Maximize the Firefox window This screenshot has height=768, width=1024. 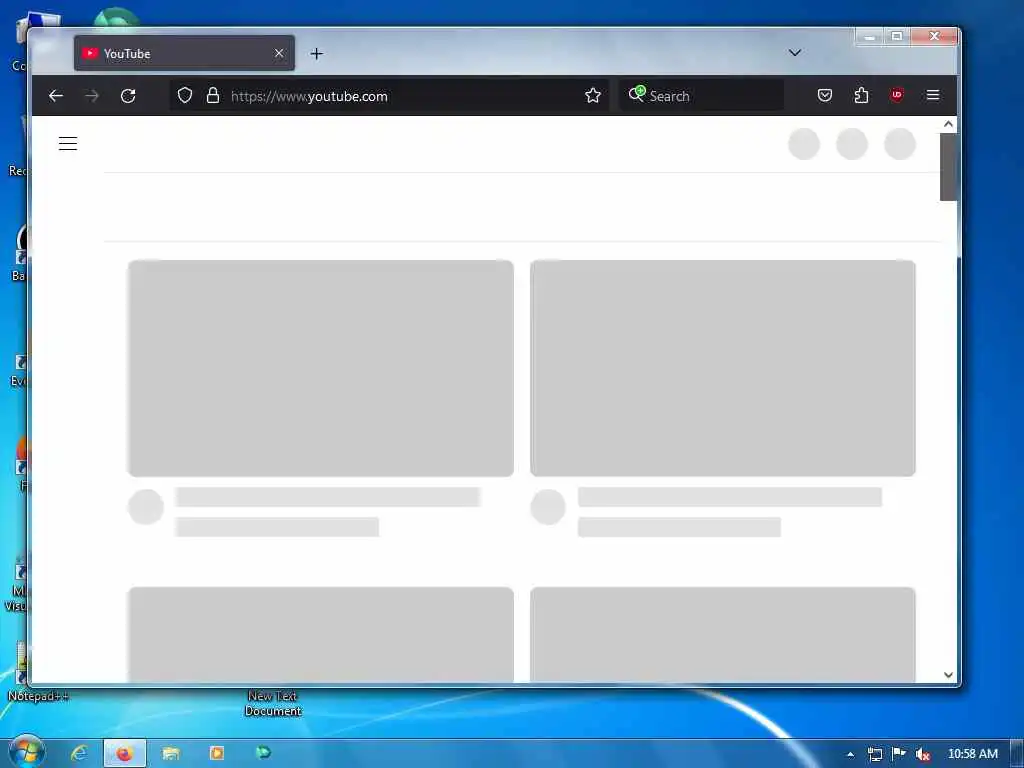point(897,37)
